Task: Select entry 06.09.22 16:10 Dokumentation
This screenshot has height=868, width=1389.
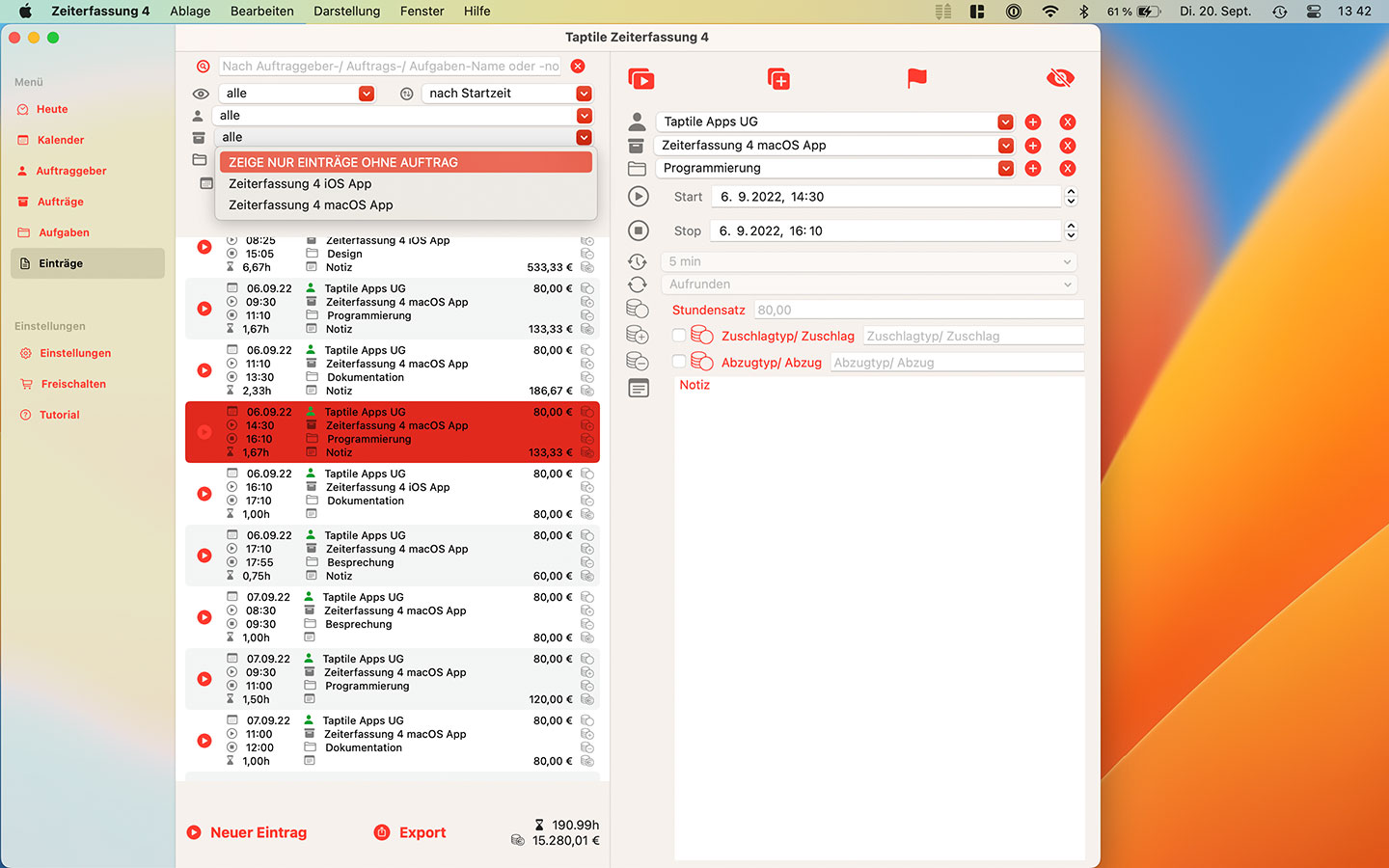Action: point(393,494)
